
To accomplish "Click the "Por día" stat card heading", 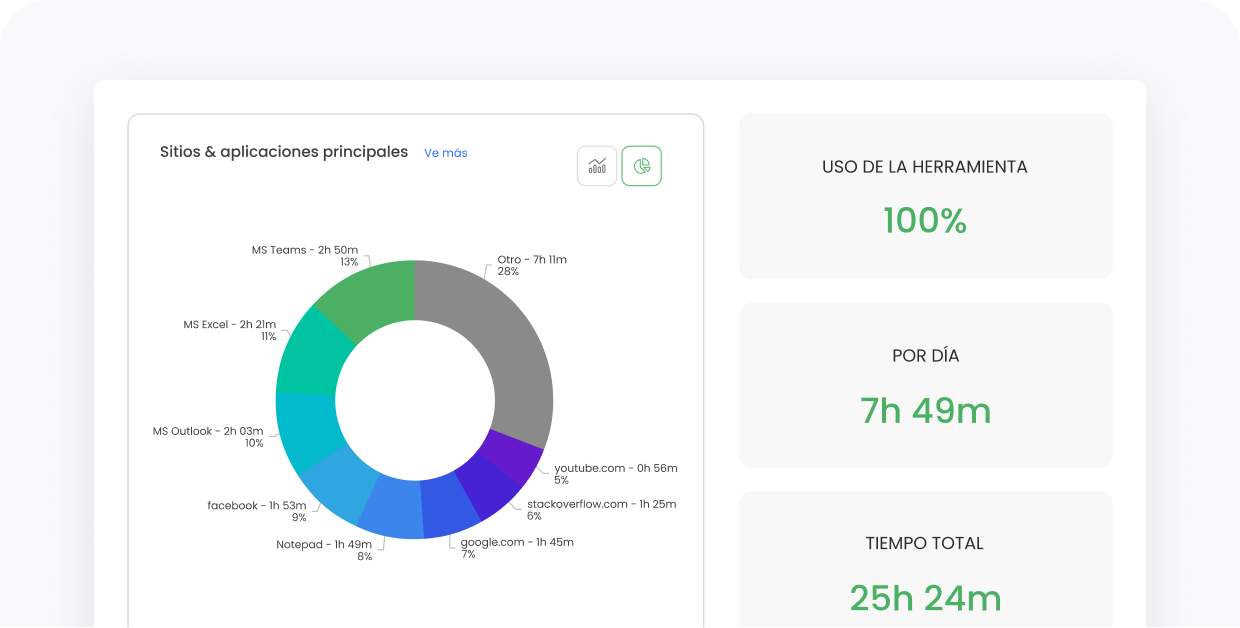I will click(x=925, y=356).
